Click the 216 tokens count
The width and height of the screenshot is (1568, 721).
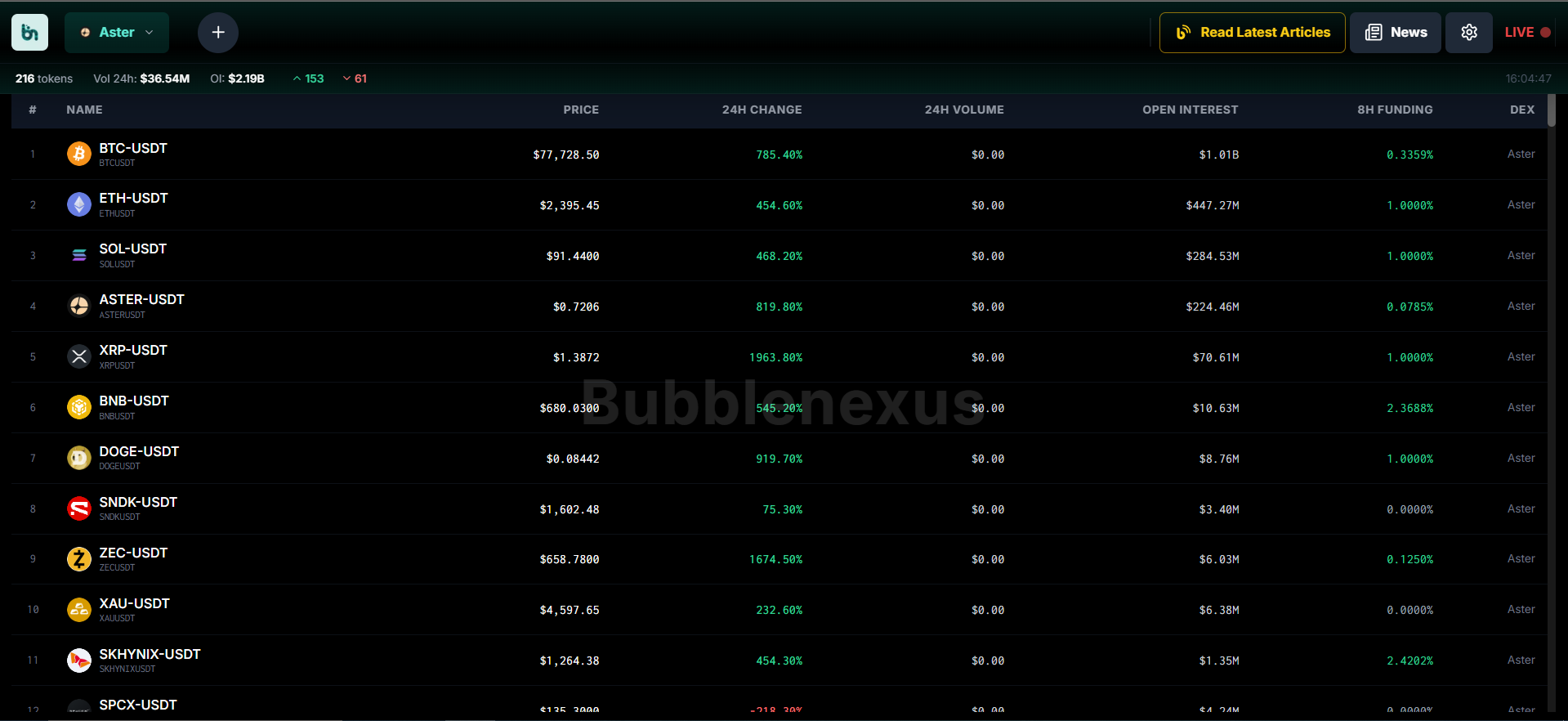(44, 78)
